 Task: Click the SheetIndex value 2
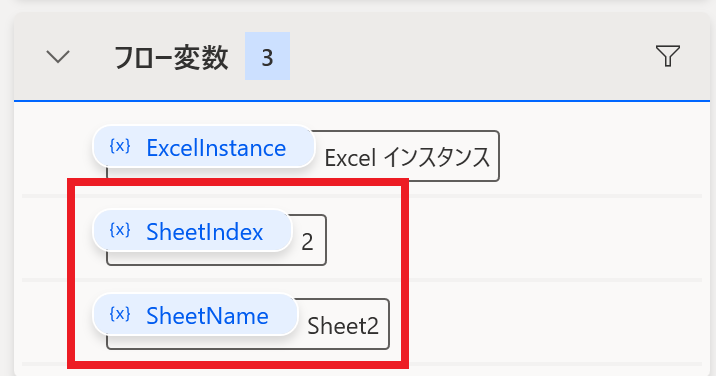click(x=307, y=241)
